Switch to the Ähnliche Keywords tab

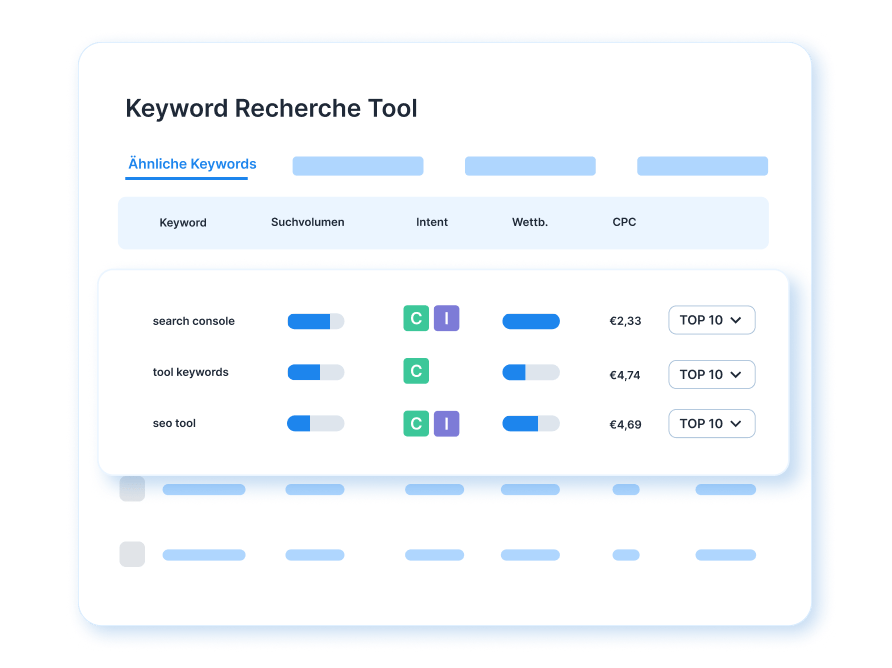point(192,164)
